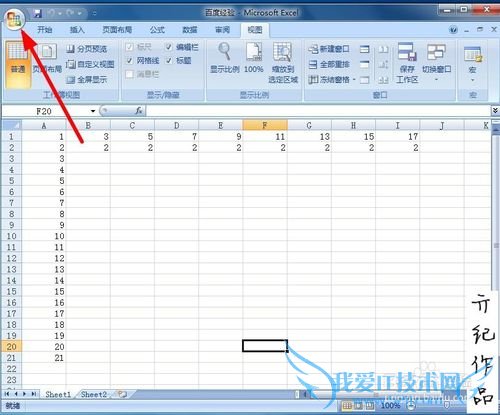The height and width of the screenshot is (415, 500).
Task: Select row 20 header
Action: [11, 347]
